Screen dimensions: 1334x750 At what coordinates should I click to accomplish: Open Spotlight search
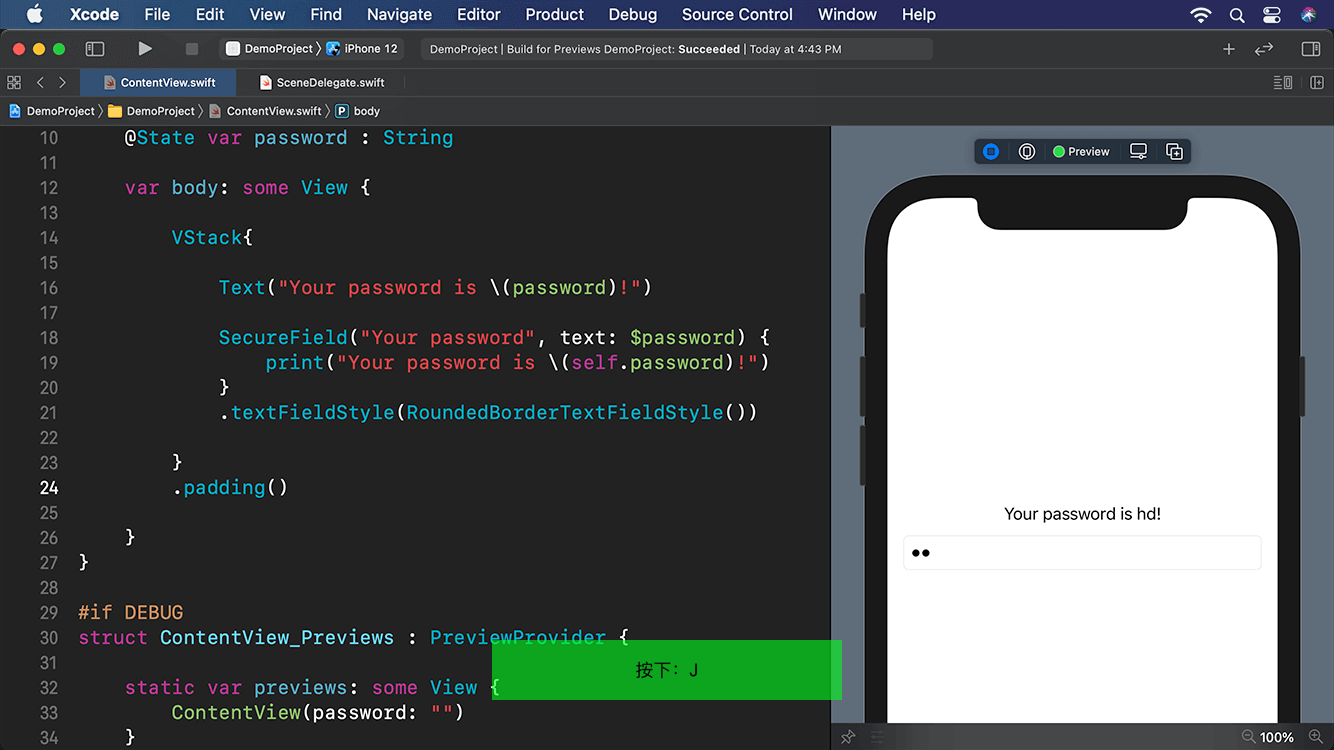(x=1237, y=14)
